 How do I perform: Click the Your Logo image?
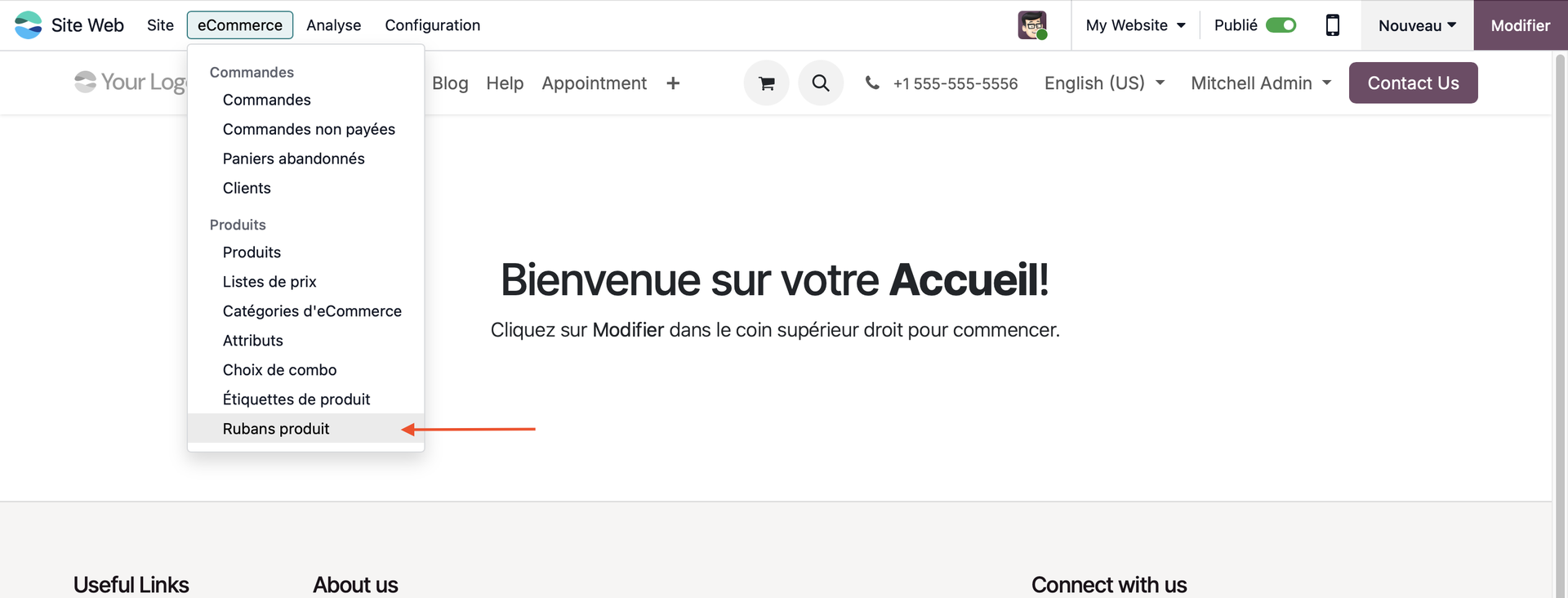[131, 83]
